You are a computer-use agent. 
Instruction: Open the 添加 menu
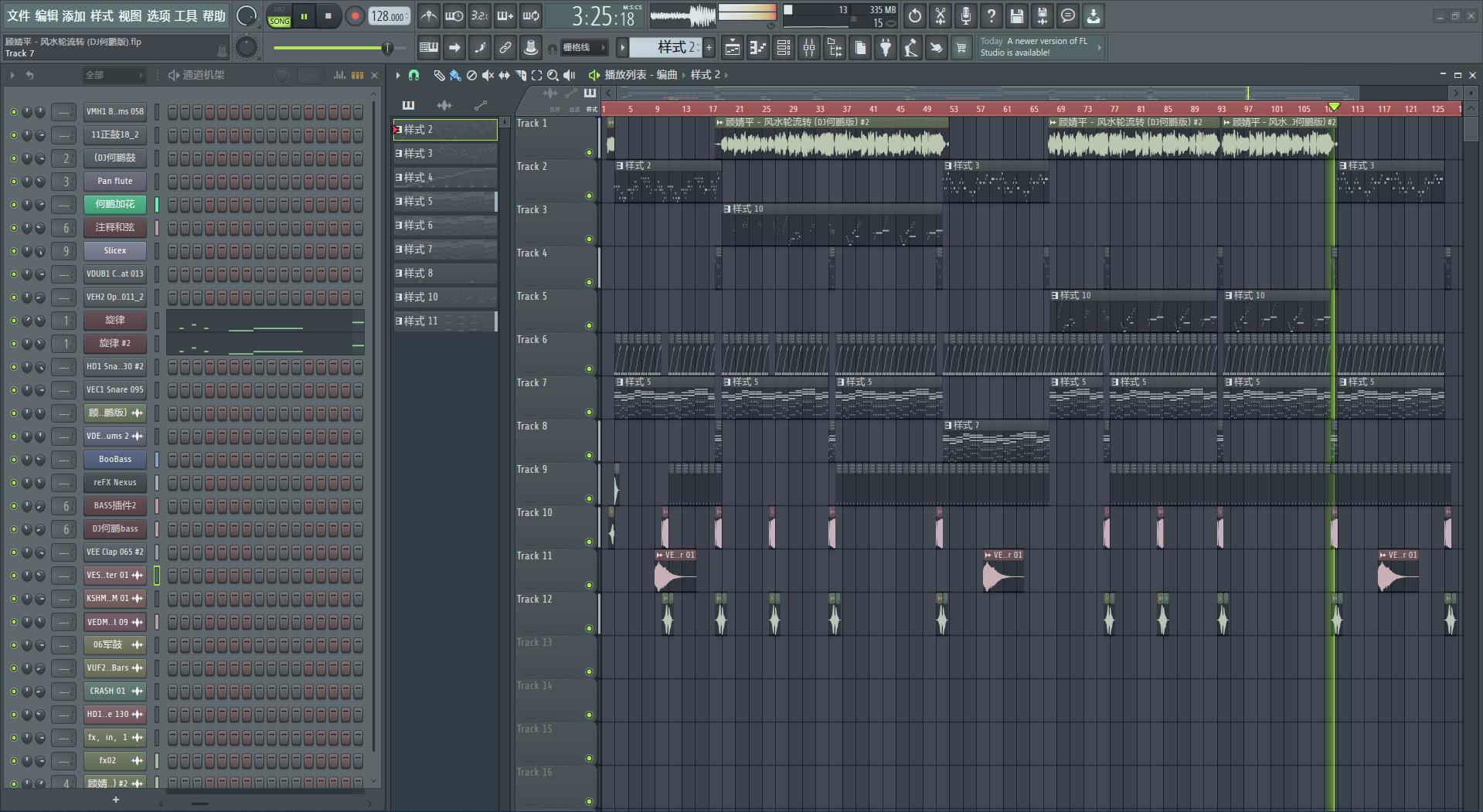[74, 15]
